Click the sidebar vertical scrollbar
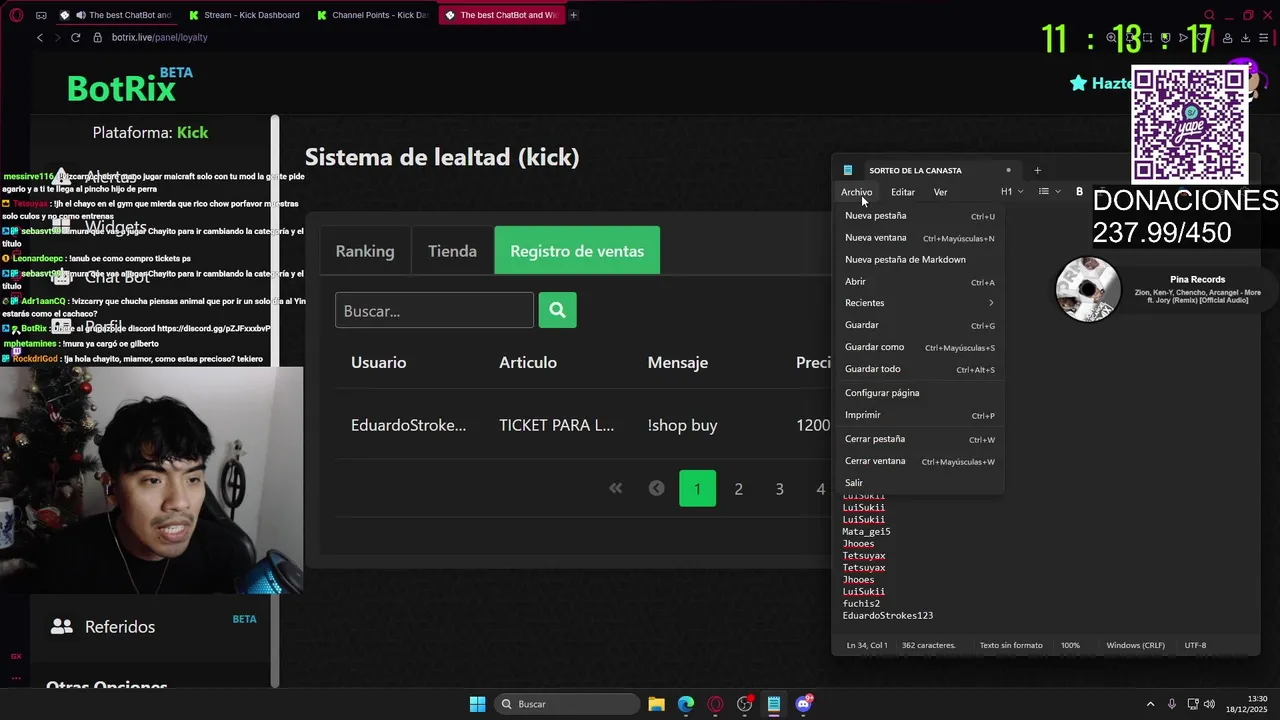The width and height of the screenshot is (1280, 720). pyautogui.click(x=275, y=400)
